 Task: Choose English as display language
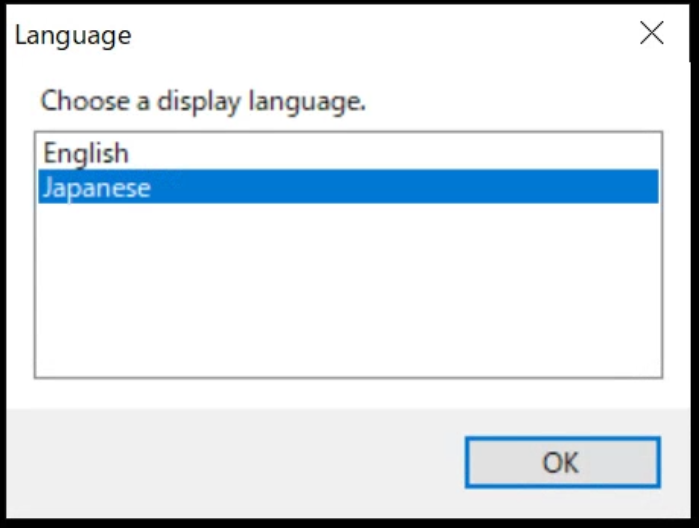pyautogui.click(x=87, y=154)
